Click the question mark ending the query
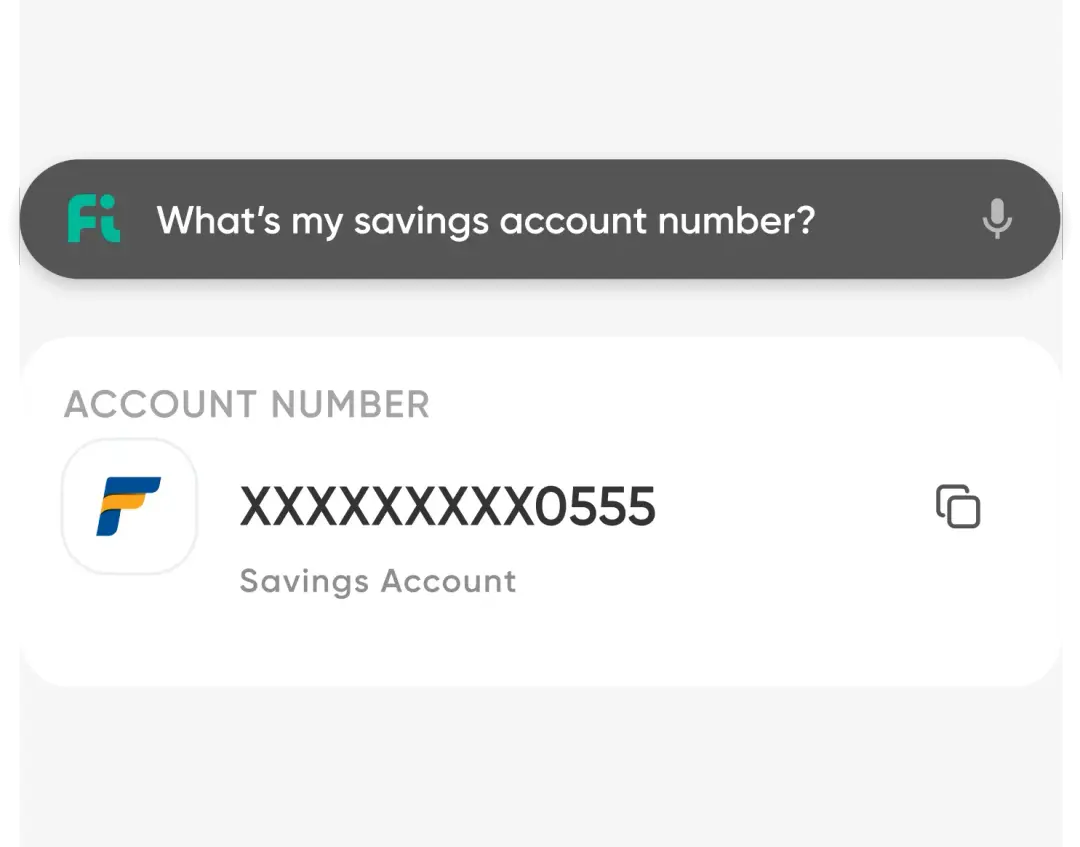1080x847 pixels. (805, 220)
